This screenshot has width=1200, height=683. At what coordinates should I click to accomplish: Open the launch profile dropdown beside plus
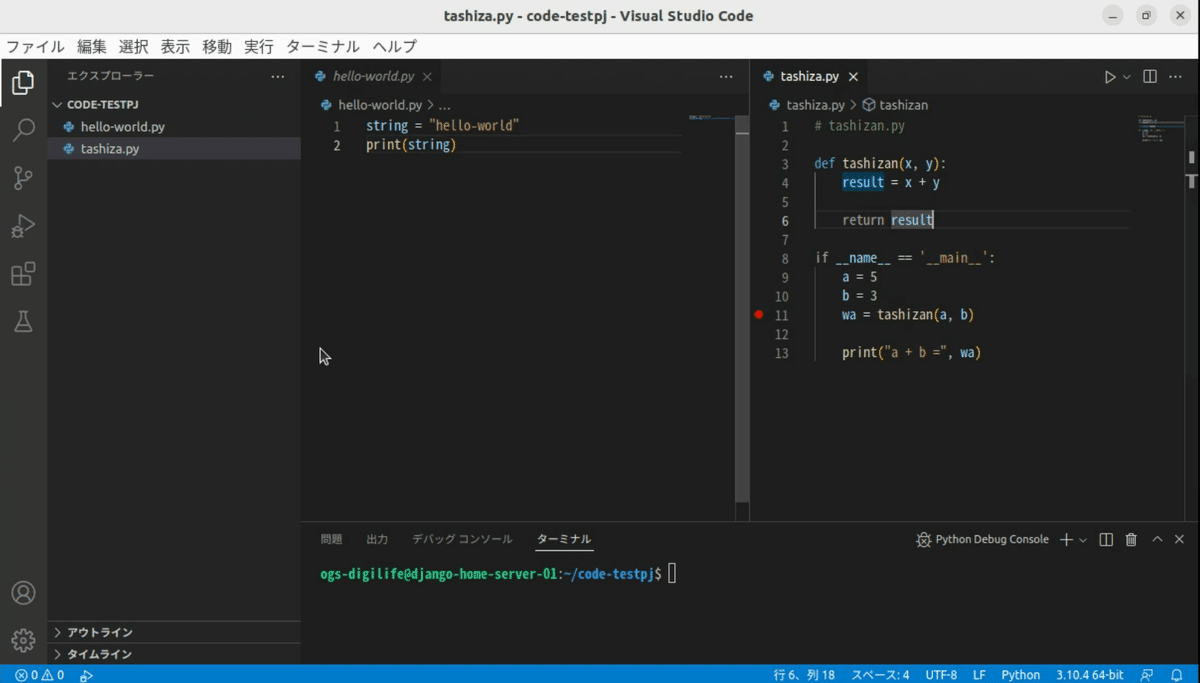pos(1083,540)
